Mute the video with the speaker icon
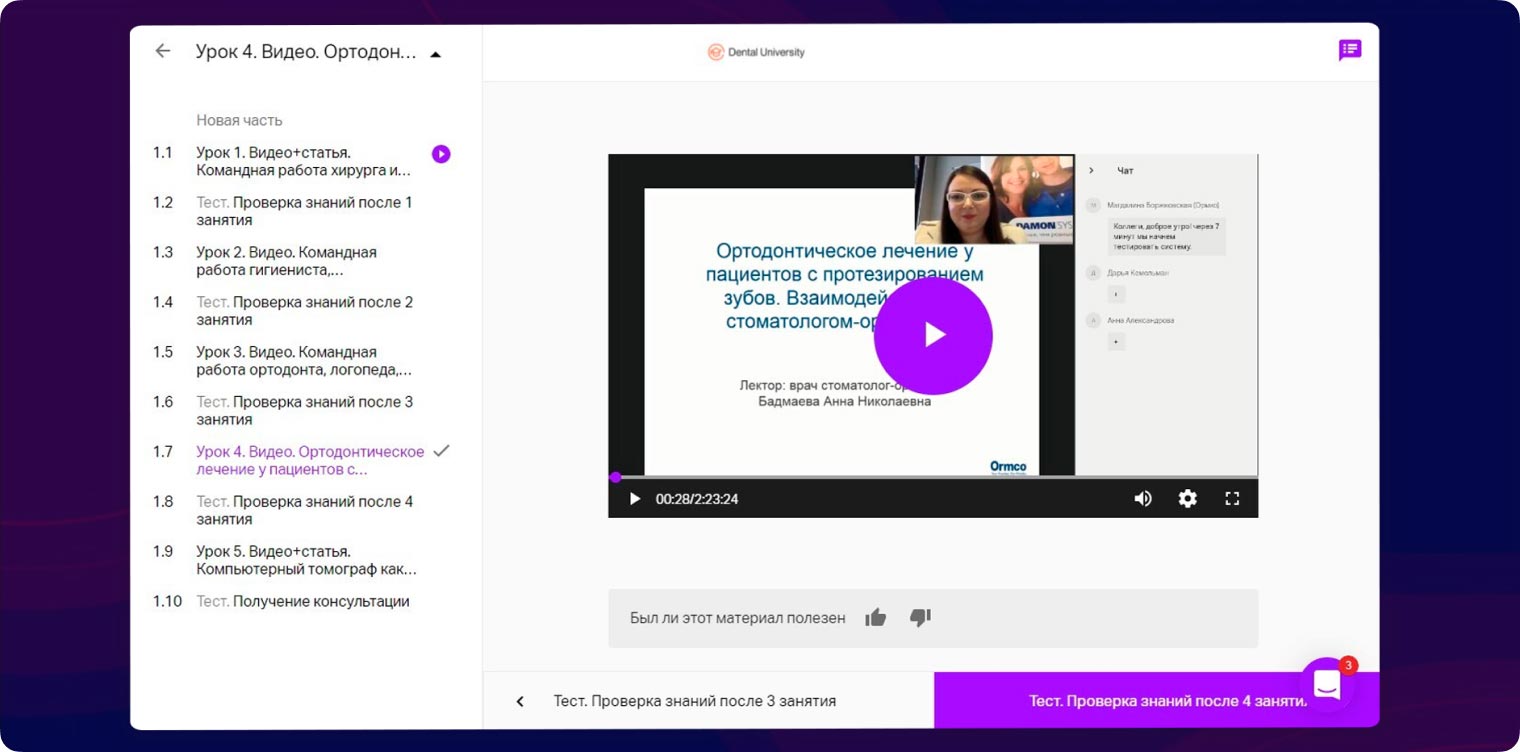The width and height of the screenshot is (1520, 752). pyautogui.click(x=1143, y=499)
